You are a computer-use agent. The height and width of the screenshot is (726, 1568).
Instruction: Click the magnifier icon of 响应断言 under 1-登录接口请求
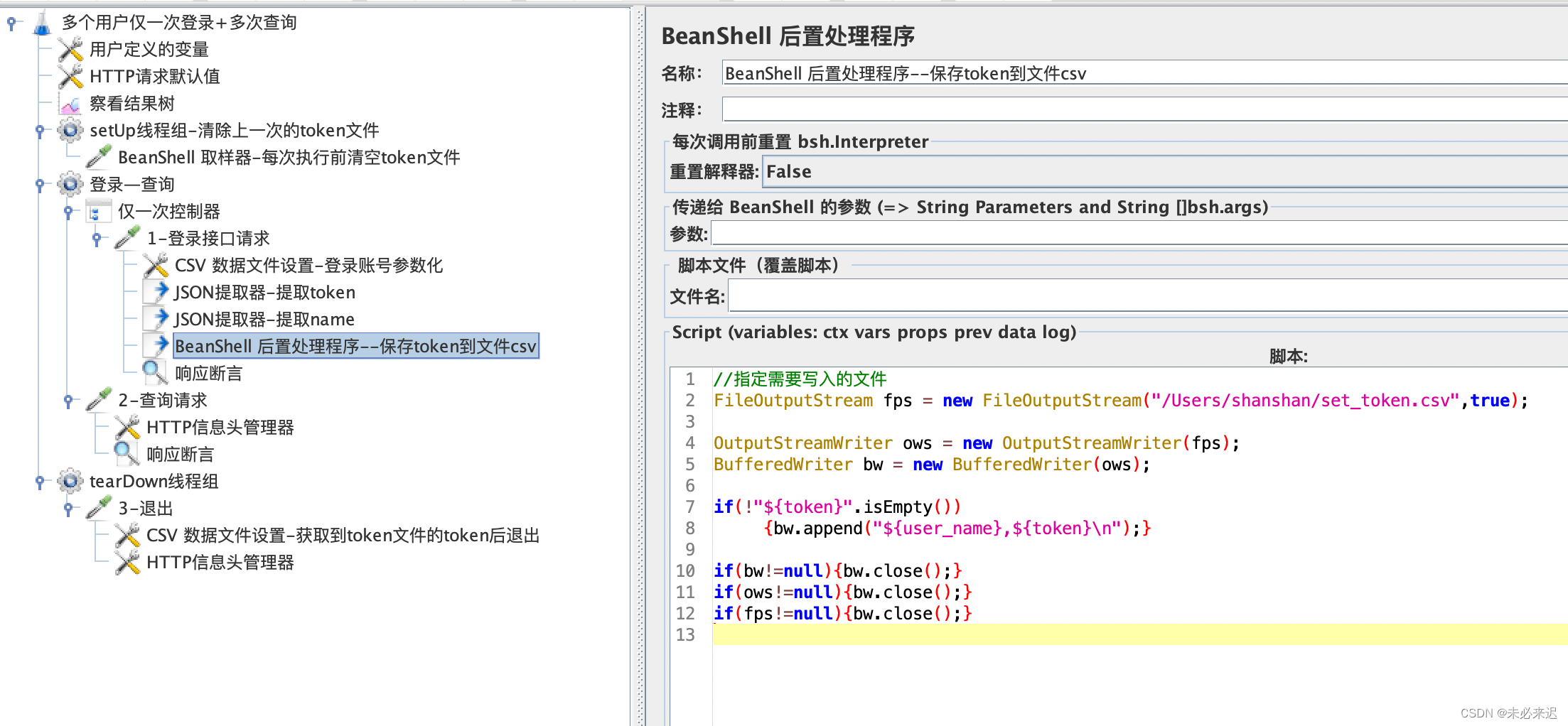point(154,373)
